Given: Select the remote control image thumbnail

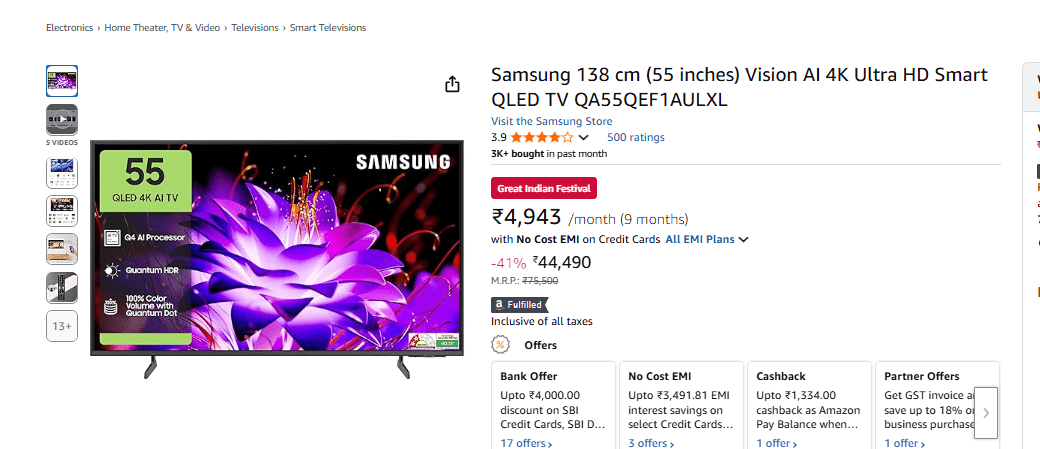Looking at the screenshot, I should tap(61, 288).
